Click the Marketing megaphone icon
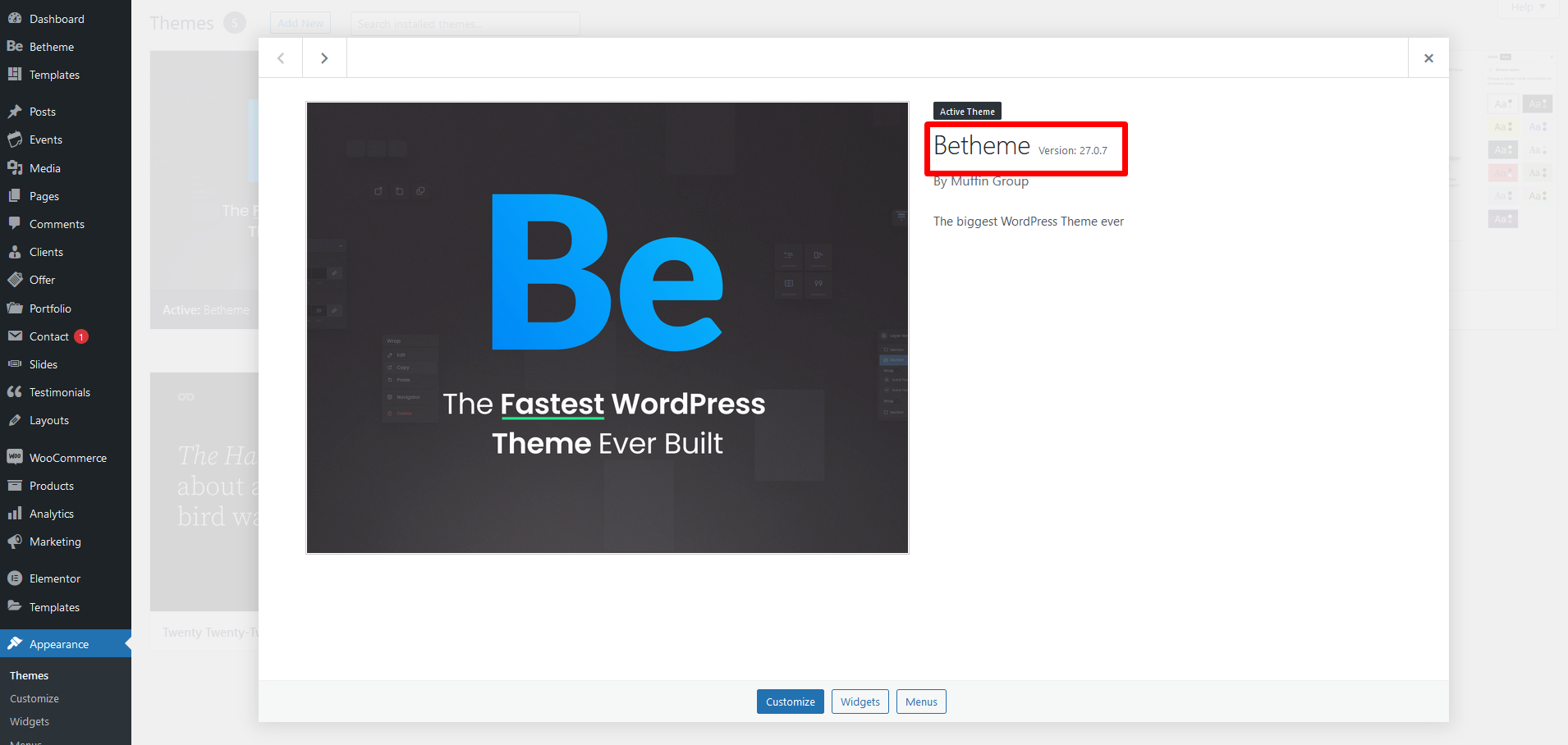Image resolution: width=1568 pixels, height=745 pixels. point(15,542)
